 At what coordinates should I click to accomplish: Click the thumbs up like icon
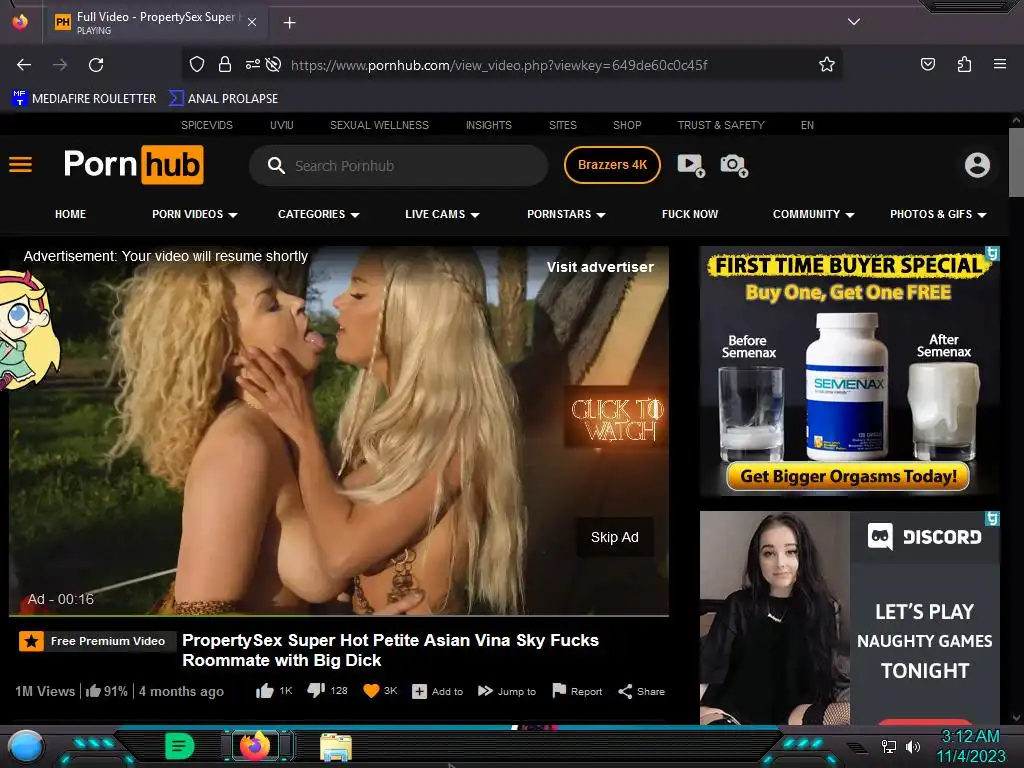pyautogui.click(x=264, y=691)
